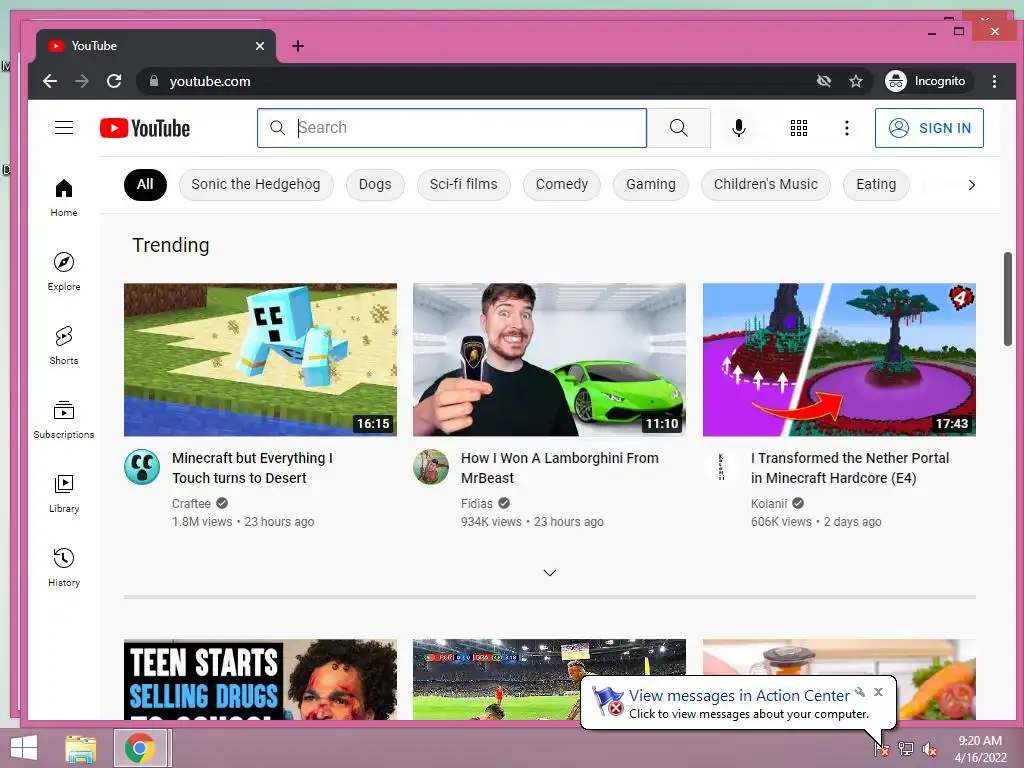The width and height of the screenshot is (1024, 768).
Task: Open the Fidias channel name link
Action: [477, 504]
